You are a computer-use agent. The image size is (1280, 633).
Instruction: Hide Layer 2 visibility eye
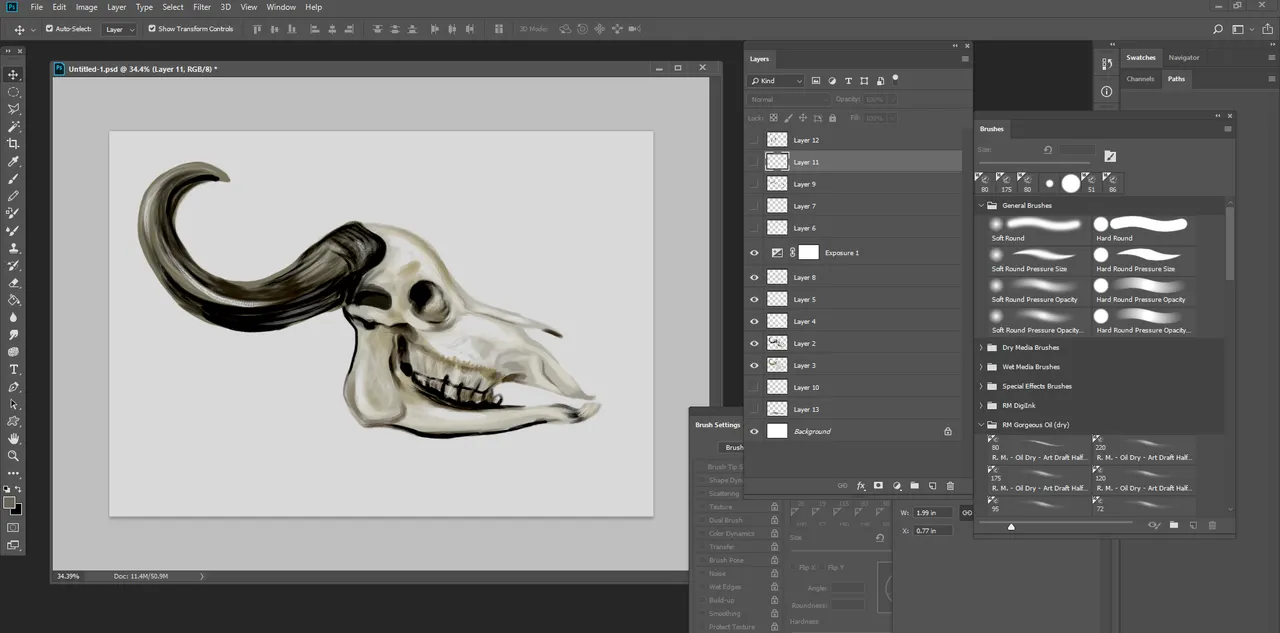coord(755,343)
